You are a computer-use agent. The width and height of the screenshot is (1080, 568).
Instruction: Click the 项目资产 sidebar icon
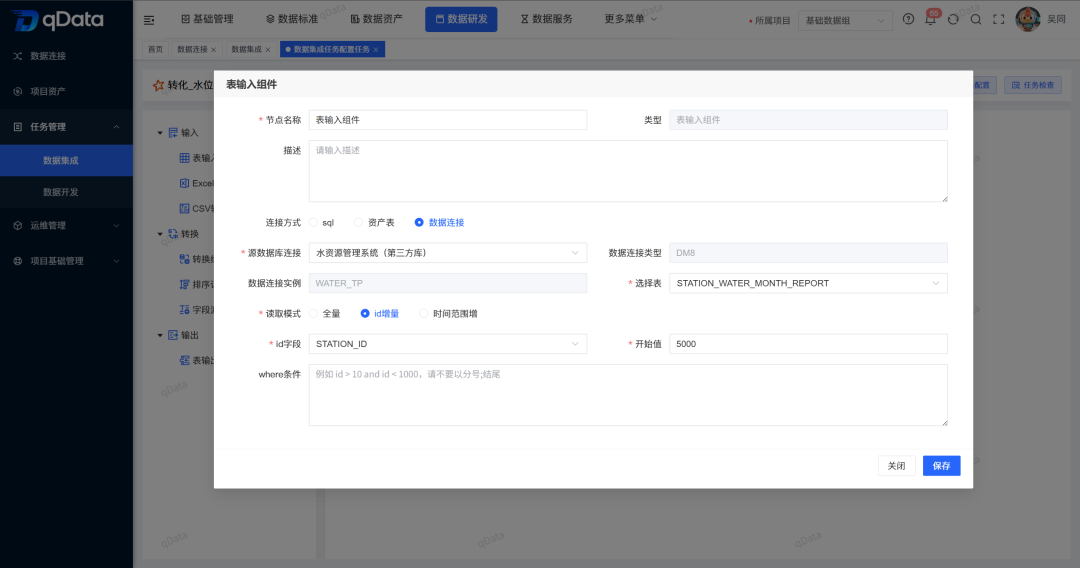coord(18,91)
